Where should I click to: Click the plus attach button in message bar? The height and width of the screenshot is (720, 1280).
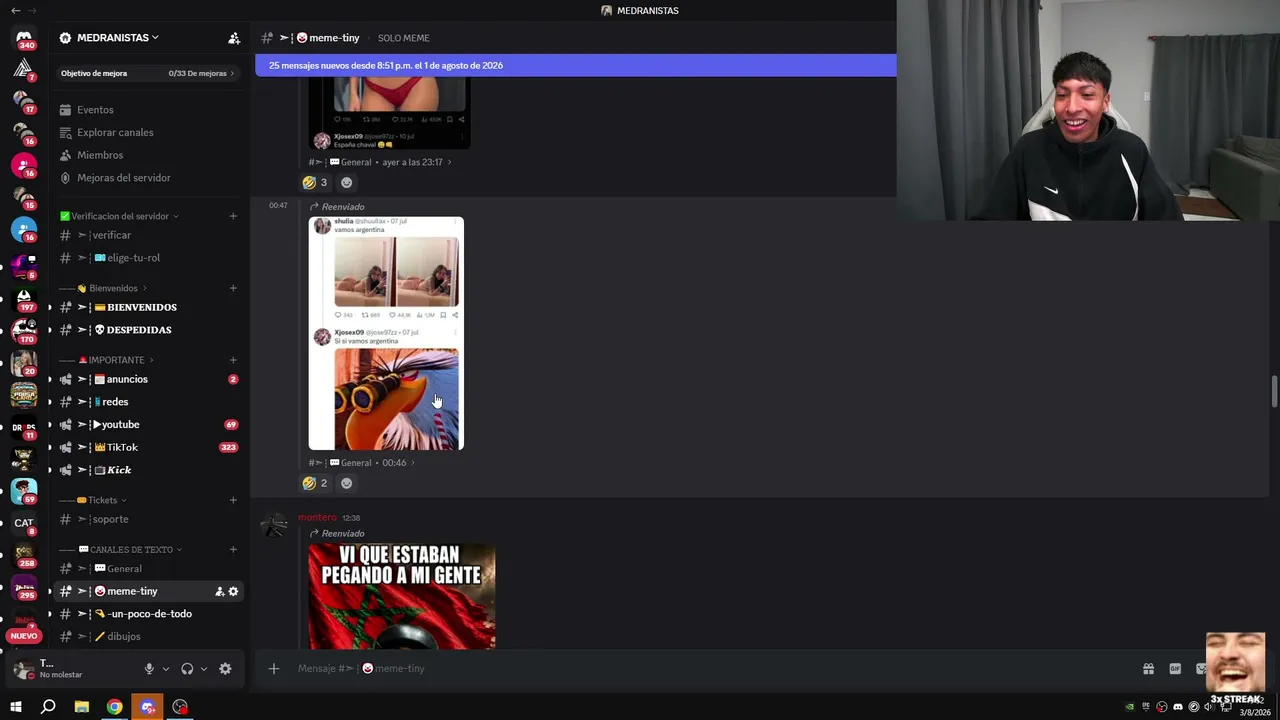point(274,668)
